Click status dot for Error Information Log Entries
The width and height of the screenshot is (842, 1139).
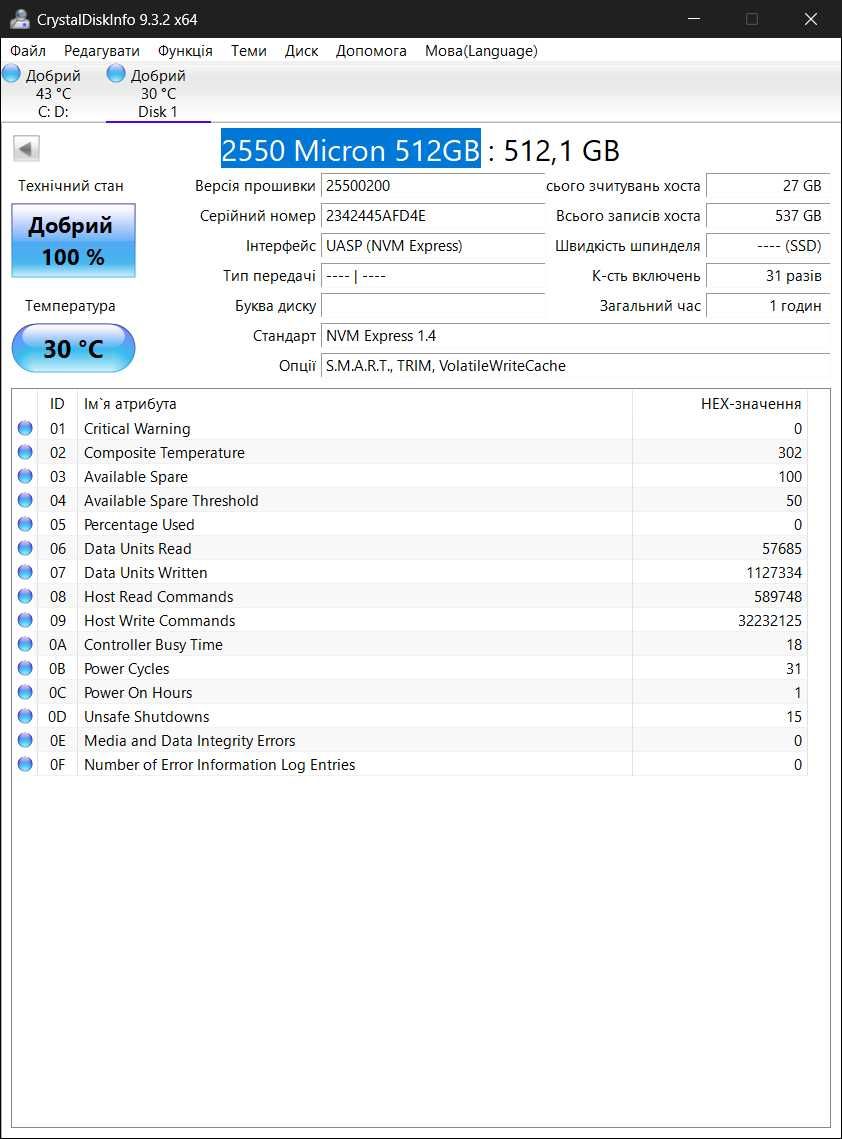(x=25, y=763)
